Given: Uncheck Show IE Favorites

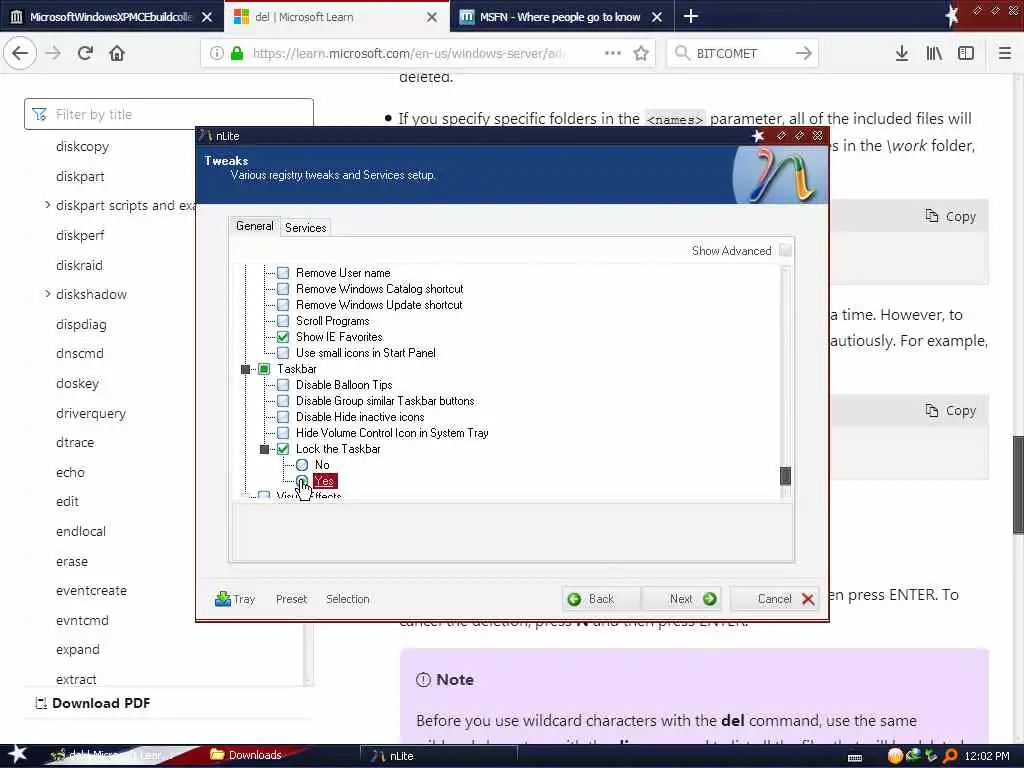Looking at the screenshot, I should [283, 337].
